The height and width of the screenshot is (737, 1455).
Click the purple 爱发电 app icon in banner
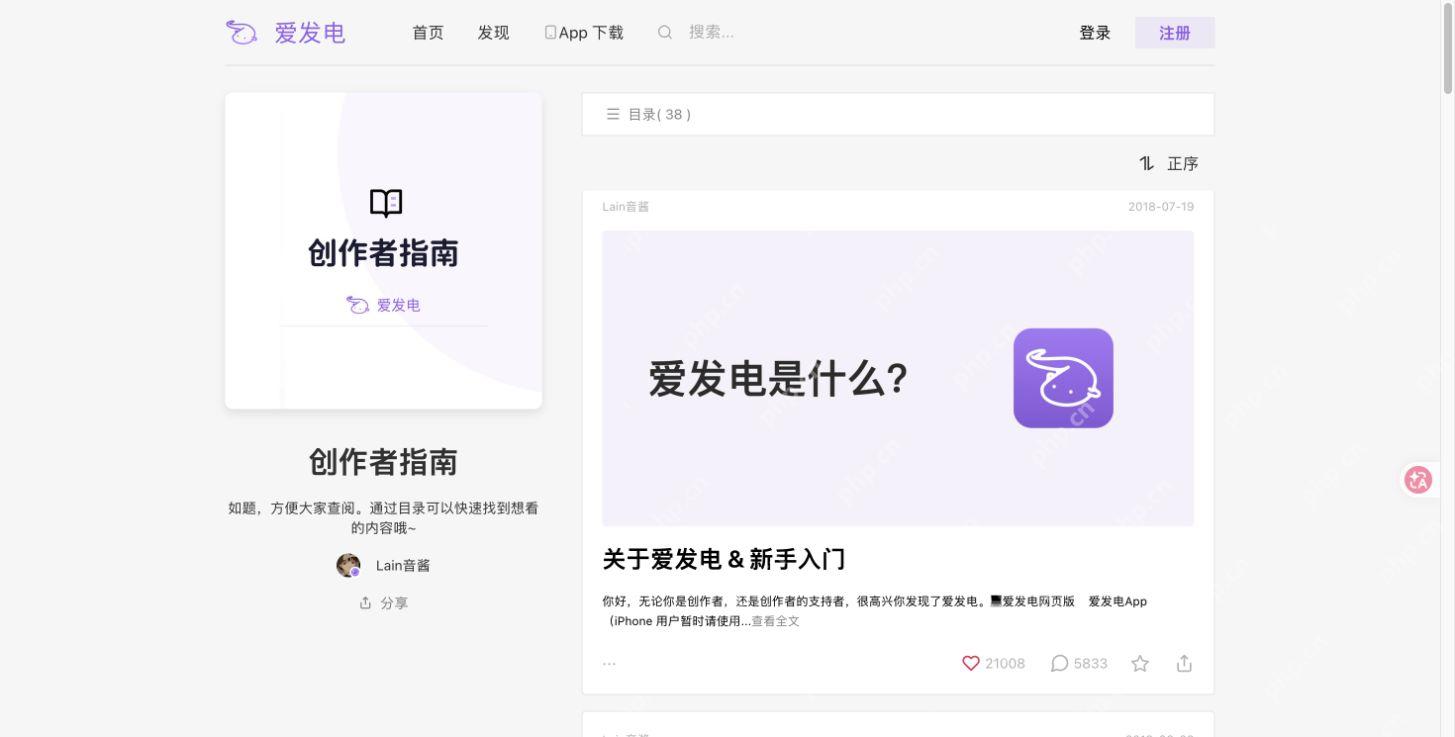(x=1063, y=378)
